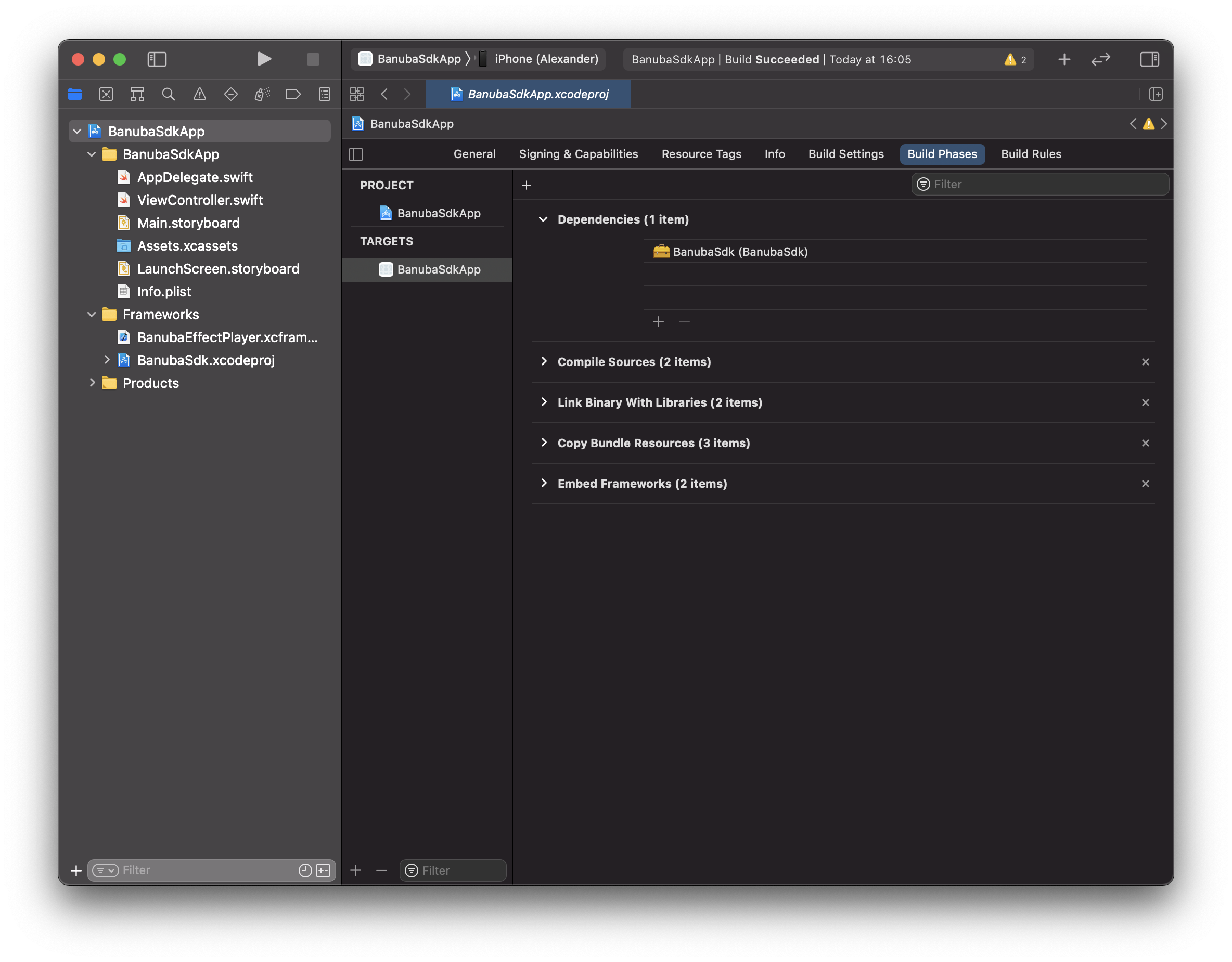Choose the iPhone (Alexander) destination
The width and height of the screenshot is (1232, 962).
click(538, 59)
